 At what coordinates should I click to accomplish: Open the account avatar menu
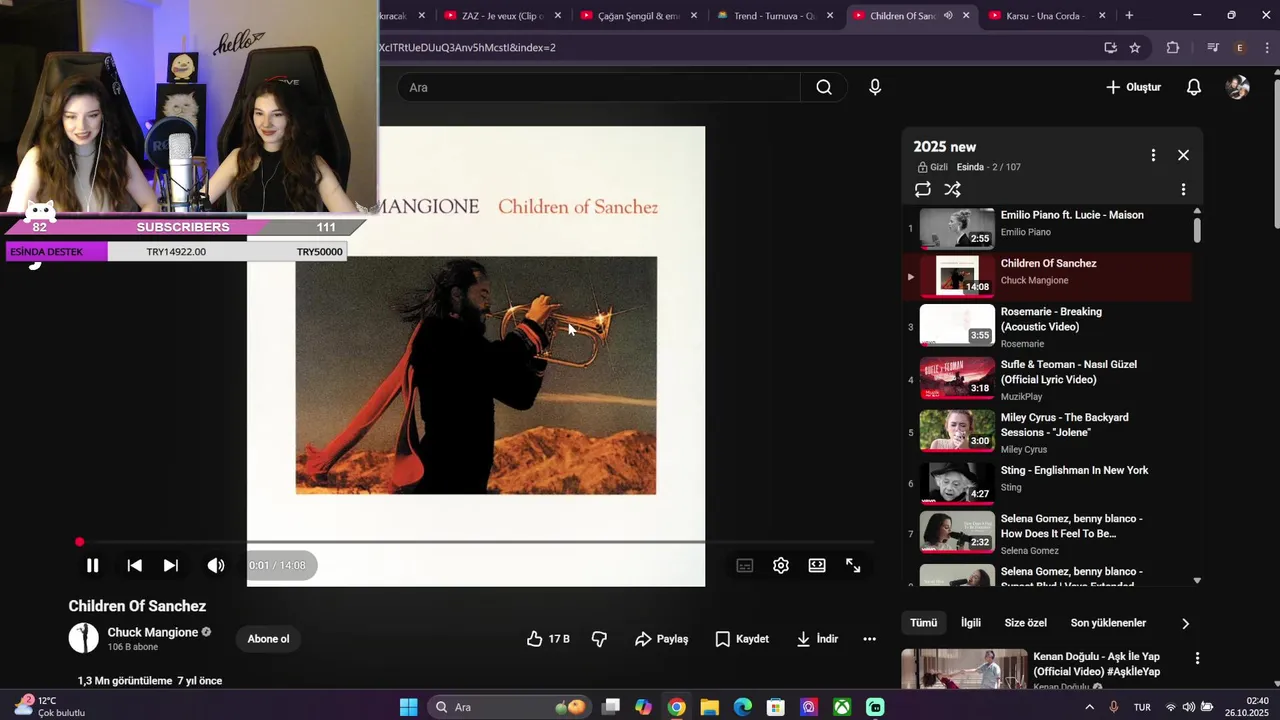point(1238,87)
